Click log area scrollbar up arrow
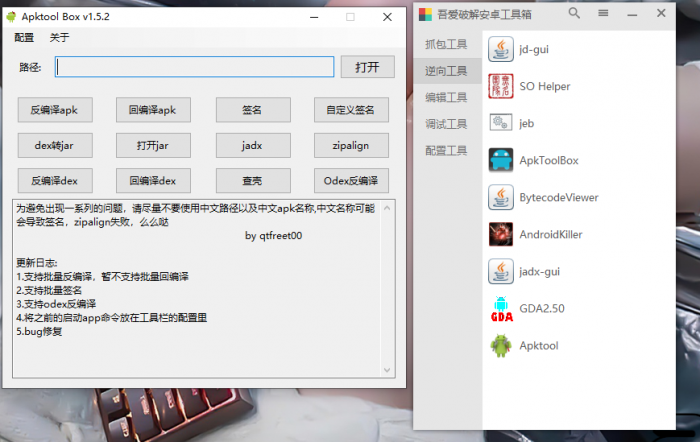700x442 pixels. pos(387,208)
